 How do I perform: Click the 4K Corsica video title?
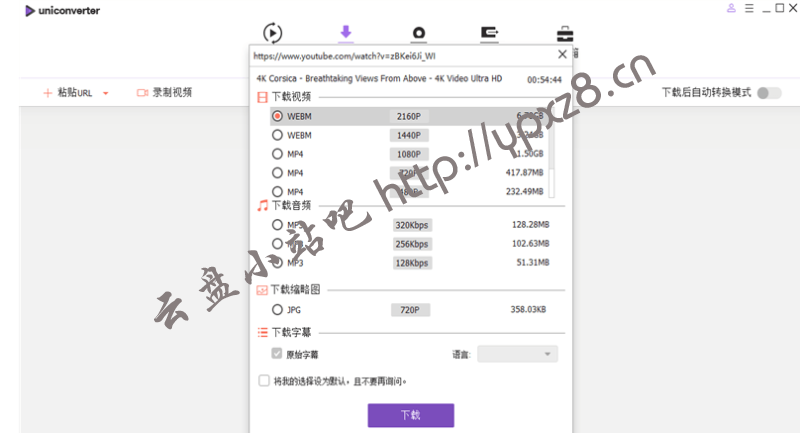(x=379, y=79)
